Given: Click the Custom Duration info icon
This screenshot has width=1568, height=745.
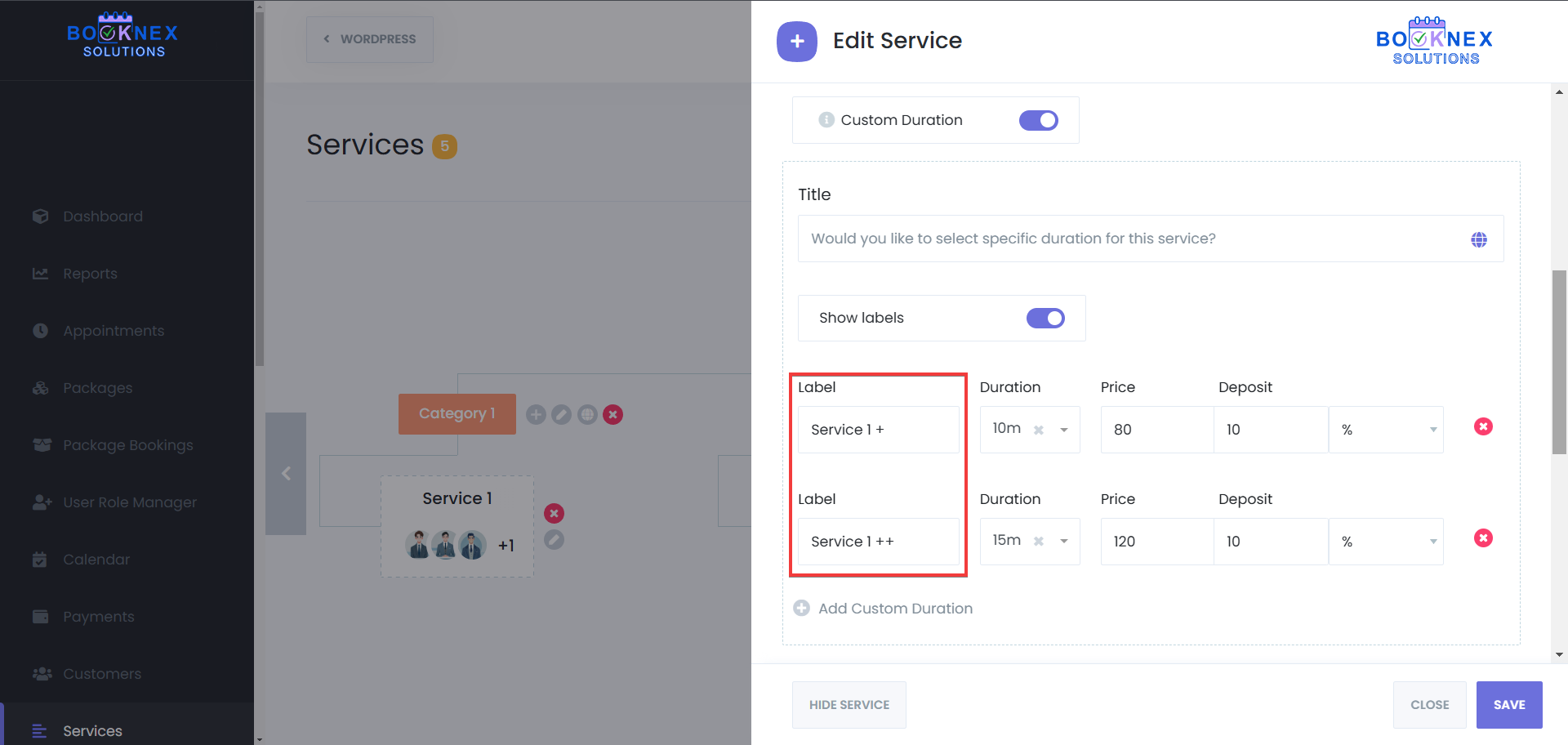Looking at the screenshot, I should click(x=826, y=120).
